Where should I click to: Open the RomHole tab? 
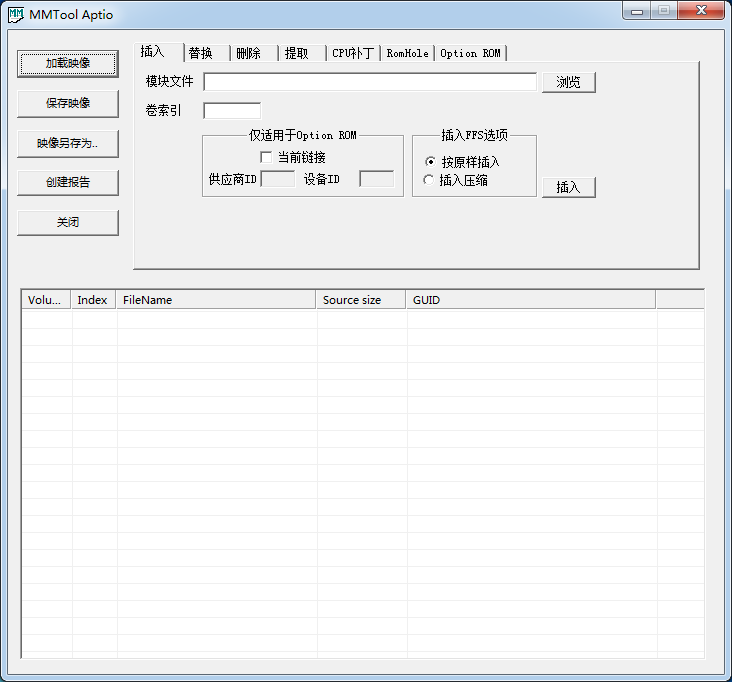click(x=408, y=53)
